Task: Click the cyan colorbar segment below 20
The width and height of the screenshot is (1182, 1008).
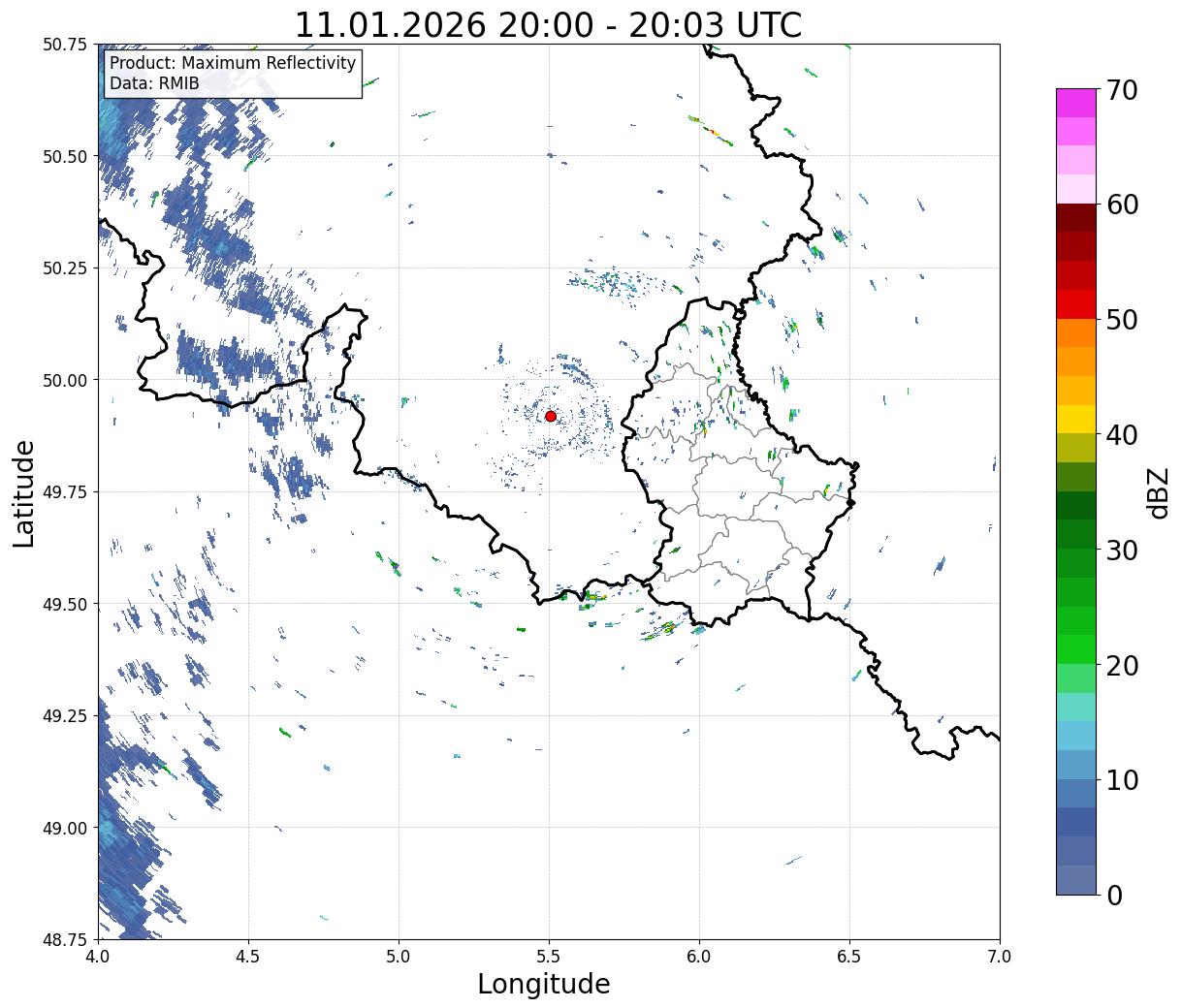Action: [1076, 707]
